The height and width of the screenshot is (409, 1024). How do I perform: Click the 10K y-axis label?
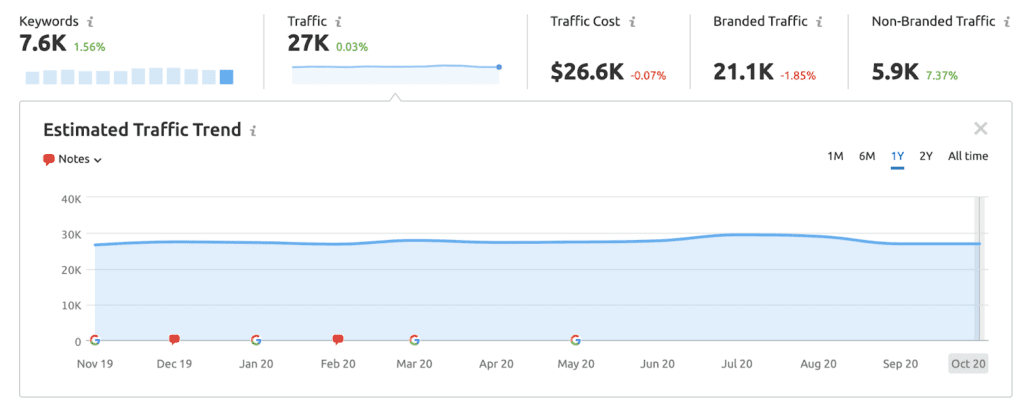(x=69, y=305)
